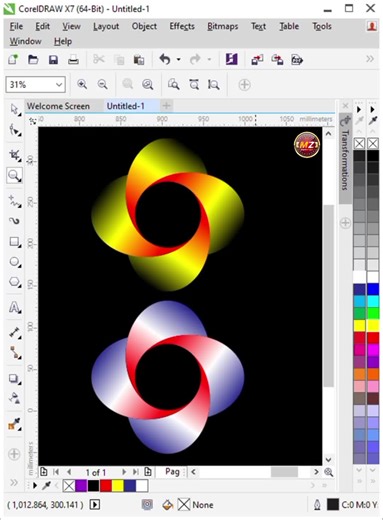Viewport: 383px width, 520px height.
Task: Go to first page arrow
Action: (x=56, y=472)
